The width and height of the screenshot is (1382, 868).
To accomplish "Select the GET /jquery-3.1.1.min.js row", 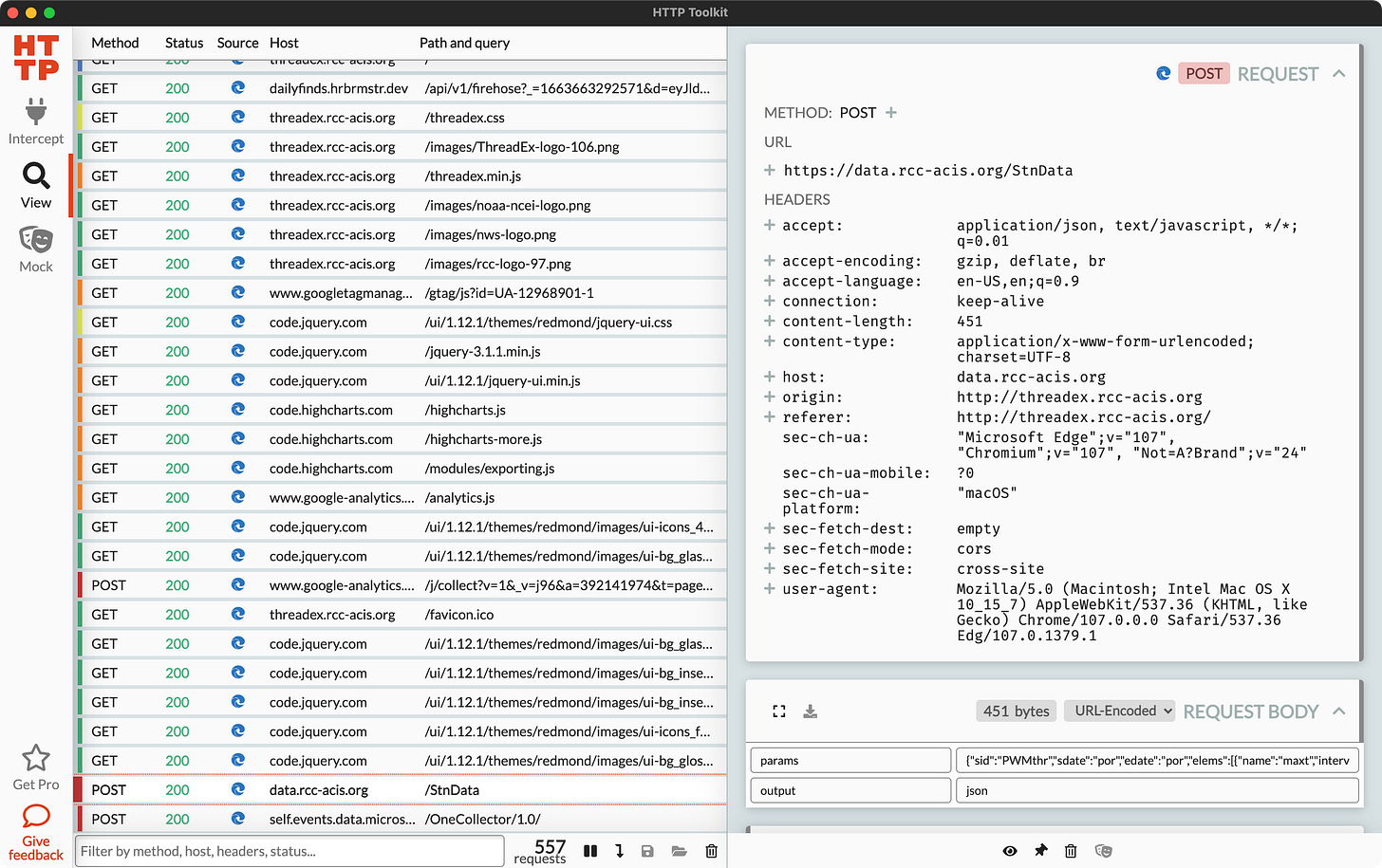I will coord(402,351).
